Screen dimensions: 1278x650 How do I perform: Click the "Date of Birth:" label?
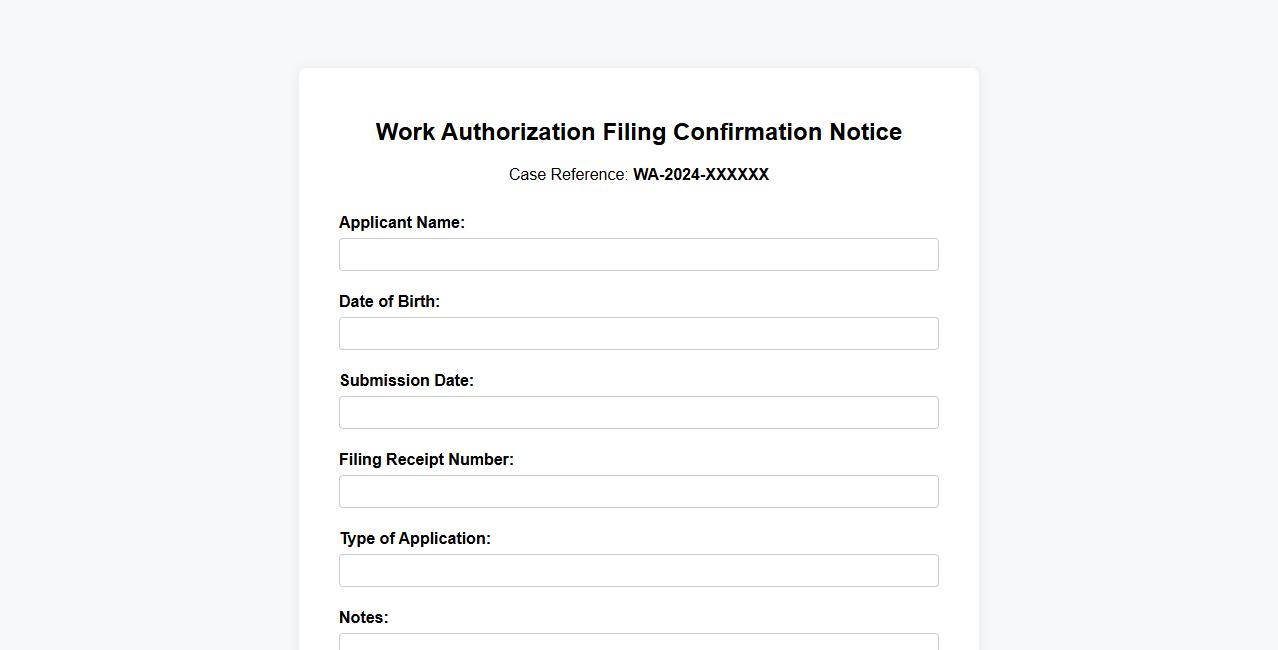(x=389, y=302)
